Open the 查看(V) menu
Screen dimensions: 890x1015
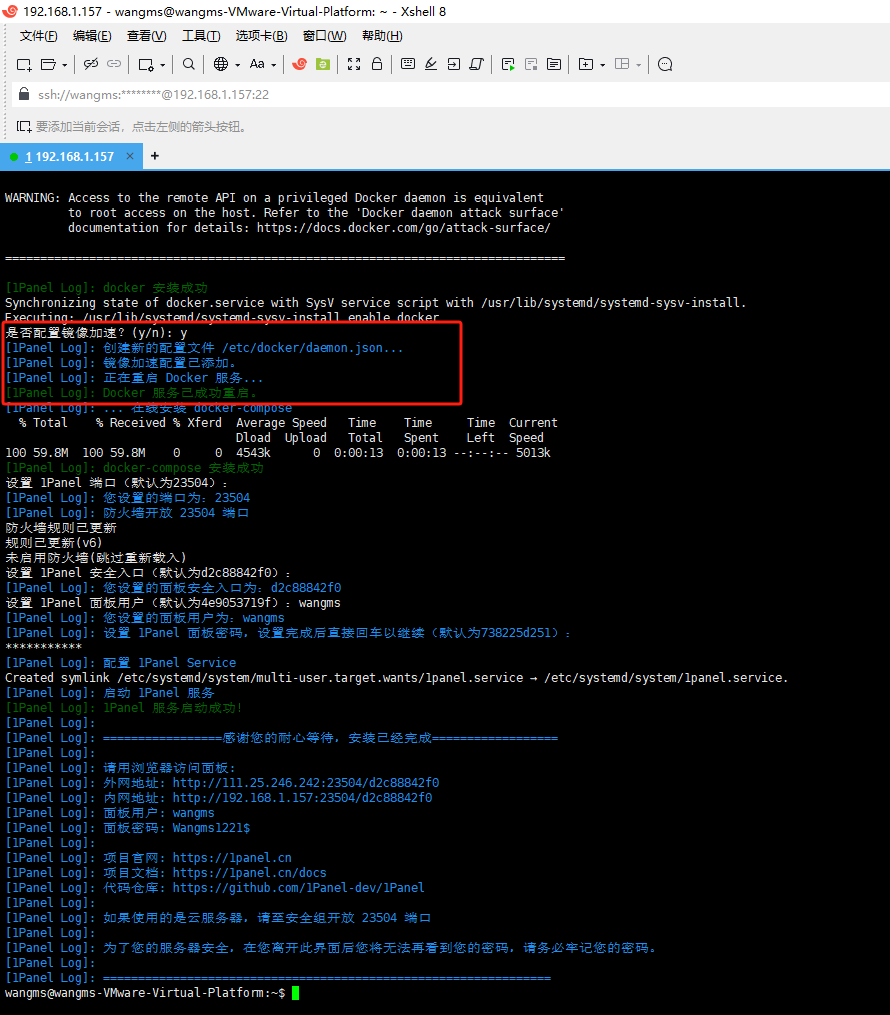pyautogui.click(x=147, y=36)
